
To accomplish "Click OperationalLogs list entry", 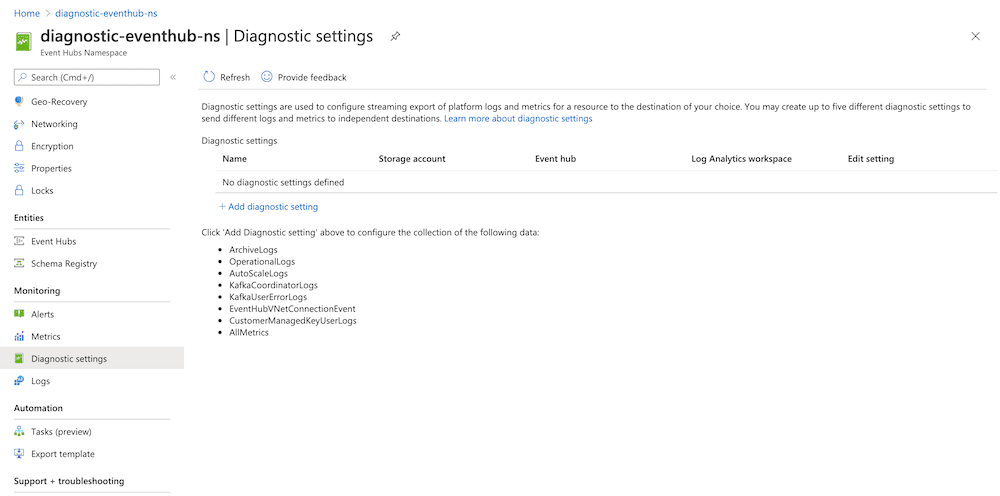I will [262, 261].
